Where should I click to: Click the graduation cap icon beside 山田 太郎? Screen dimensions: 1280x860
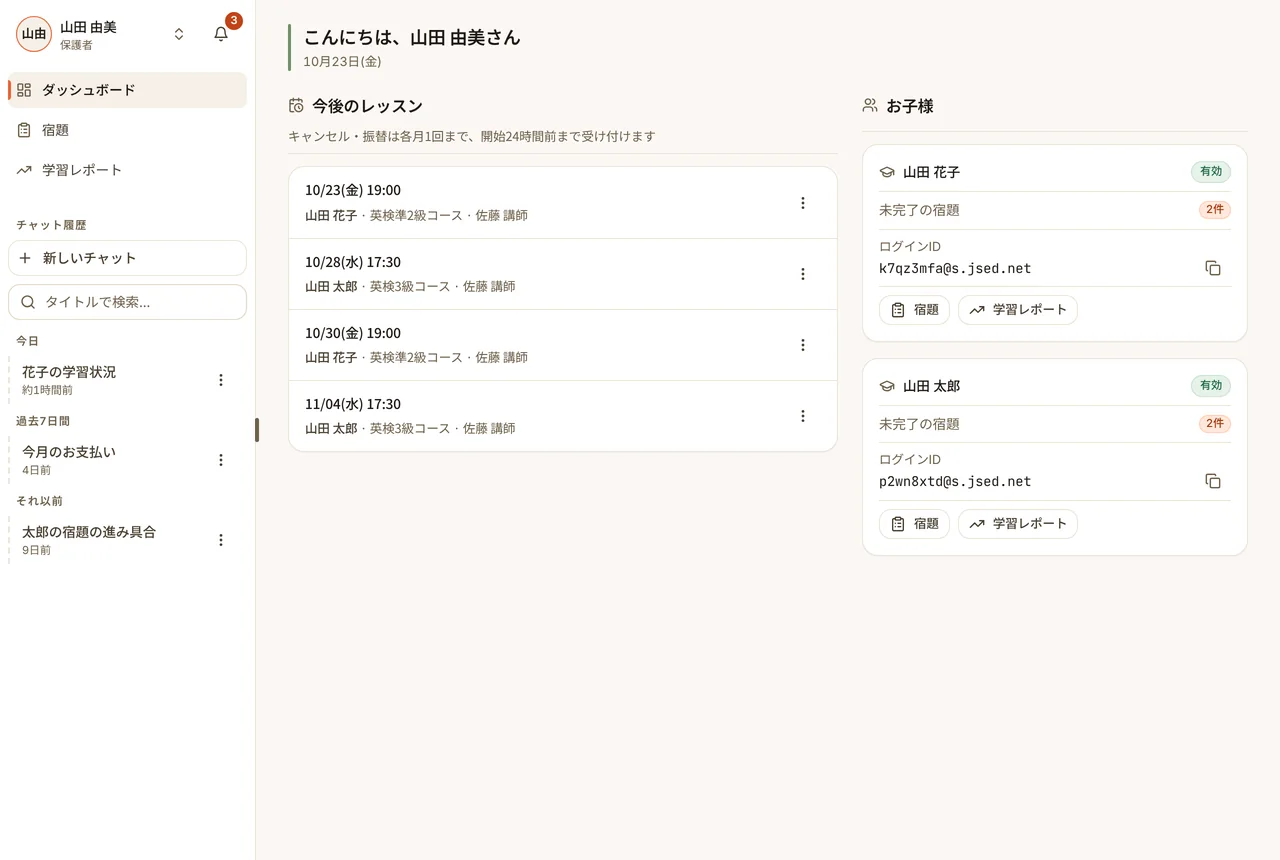(x=887, y=386)
